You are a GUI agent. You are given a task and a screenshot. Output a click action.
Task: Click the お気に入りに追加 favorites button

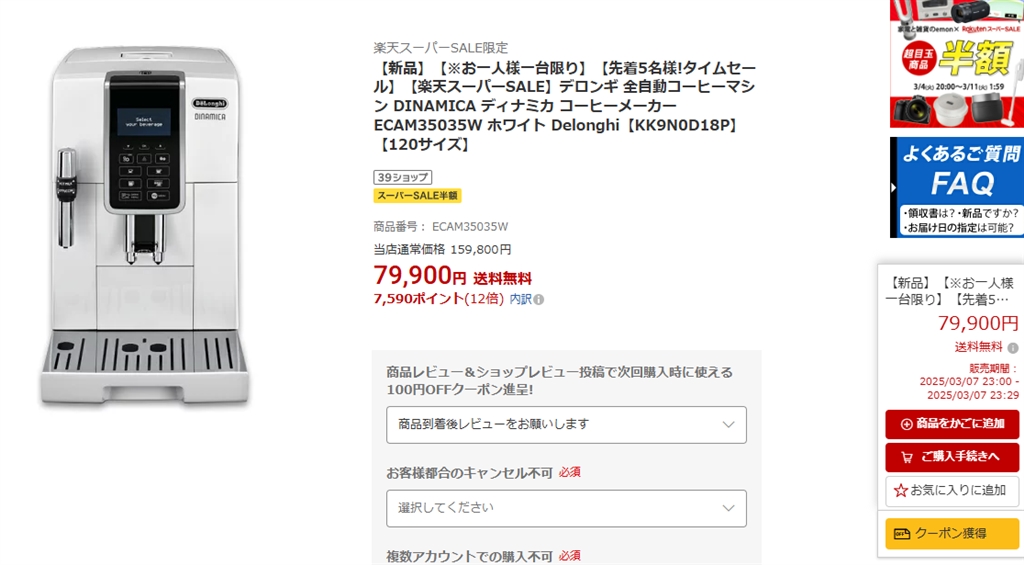coord(951,491)
